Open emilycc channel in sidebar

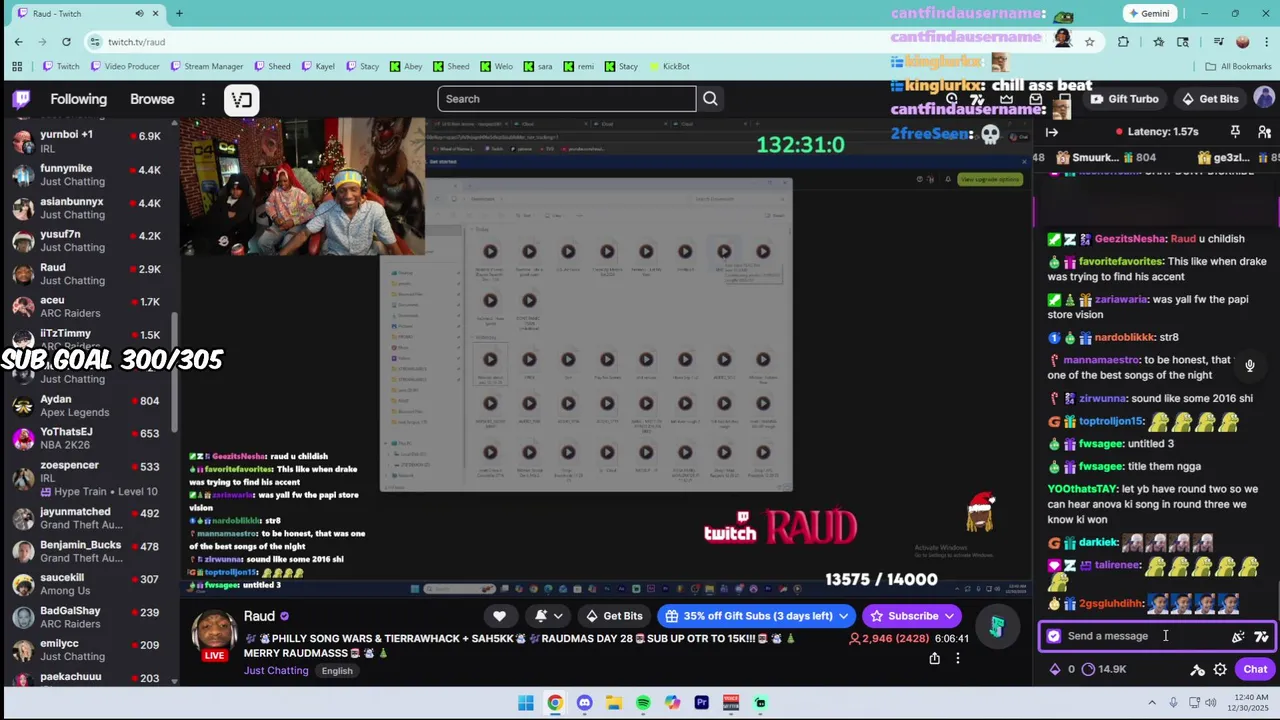pos(88,650)
